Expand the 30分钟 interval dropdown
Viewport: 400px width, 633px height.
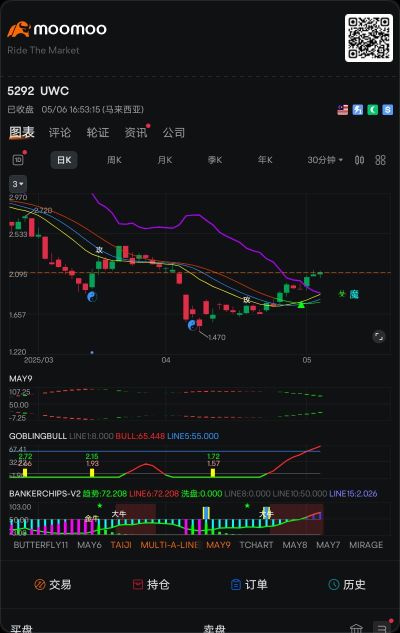pyautogui.click(x=325, y=160)
